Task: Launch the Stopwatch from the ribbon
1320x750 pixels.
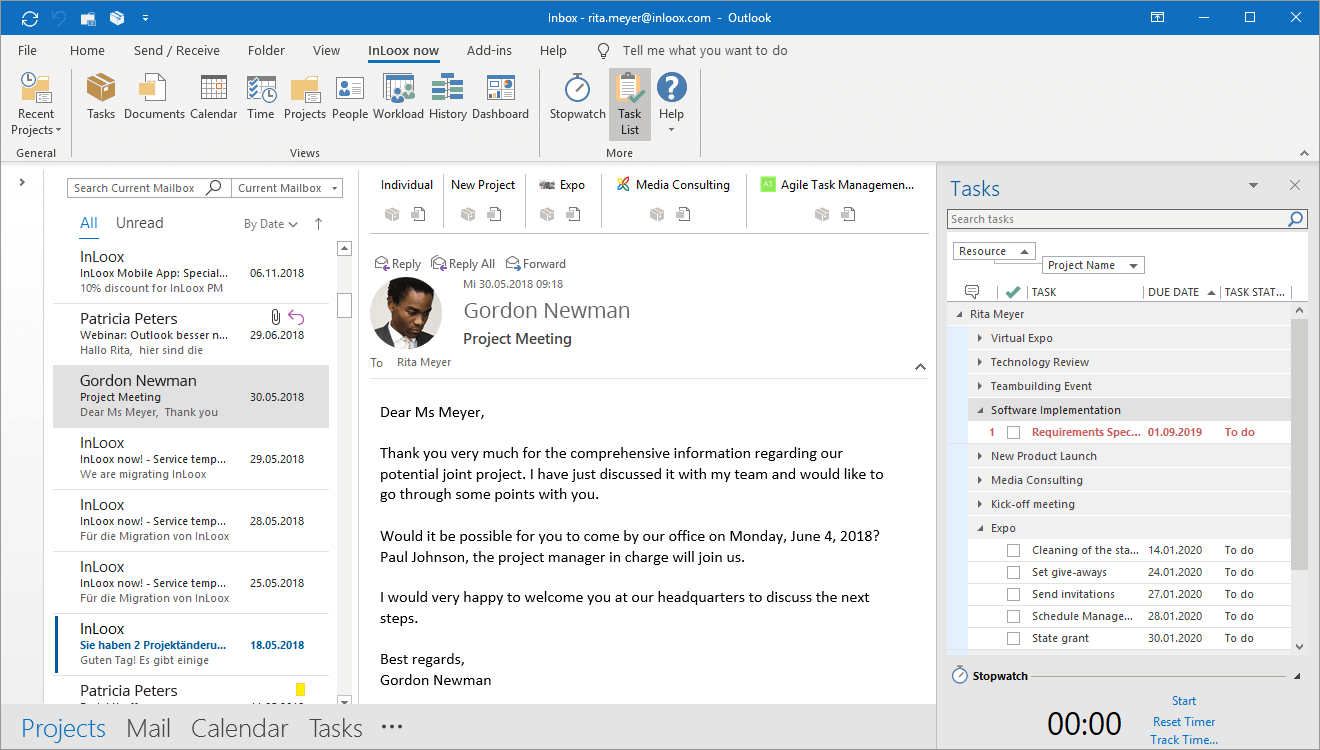Action: pyautogui.click(x=577, y=97)
